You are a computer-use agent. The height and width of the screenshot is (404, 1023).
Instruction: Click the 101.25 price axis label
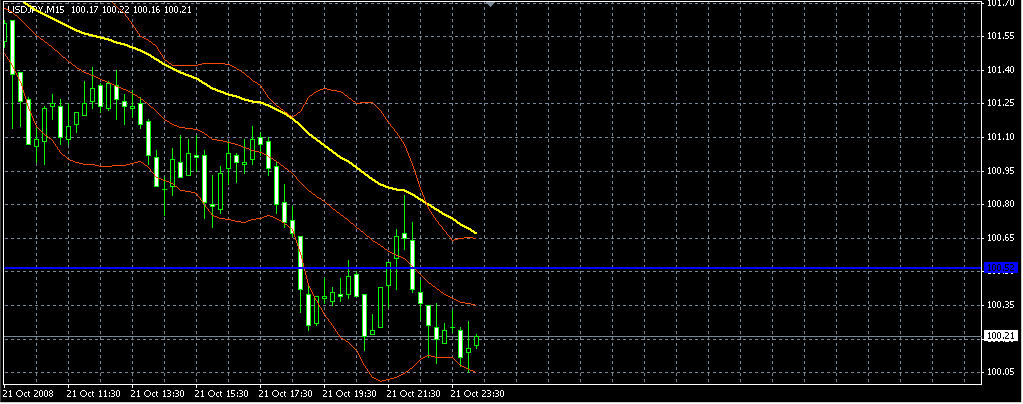[1001, 103]
